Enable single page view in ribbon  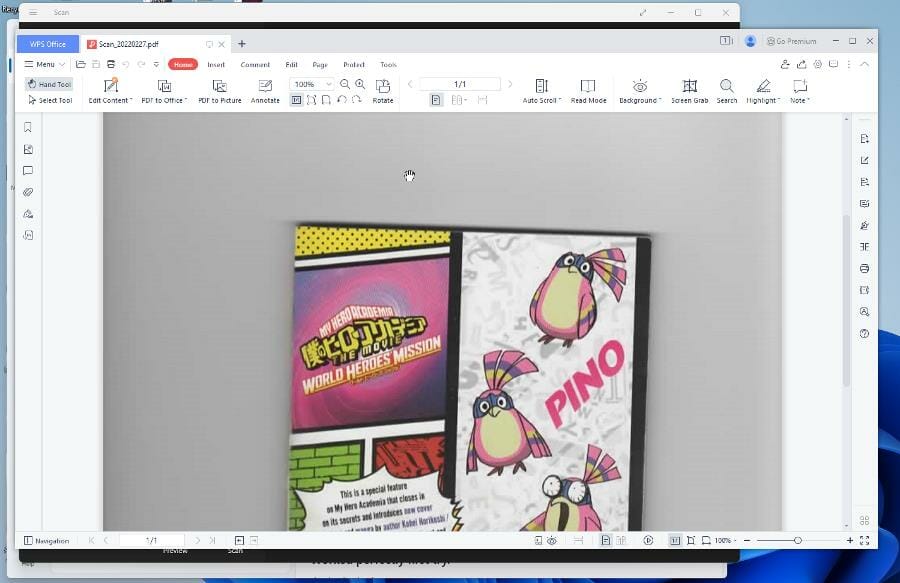[x=436, y=100]
